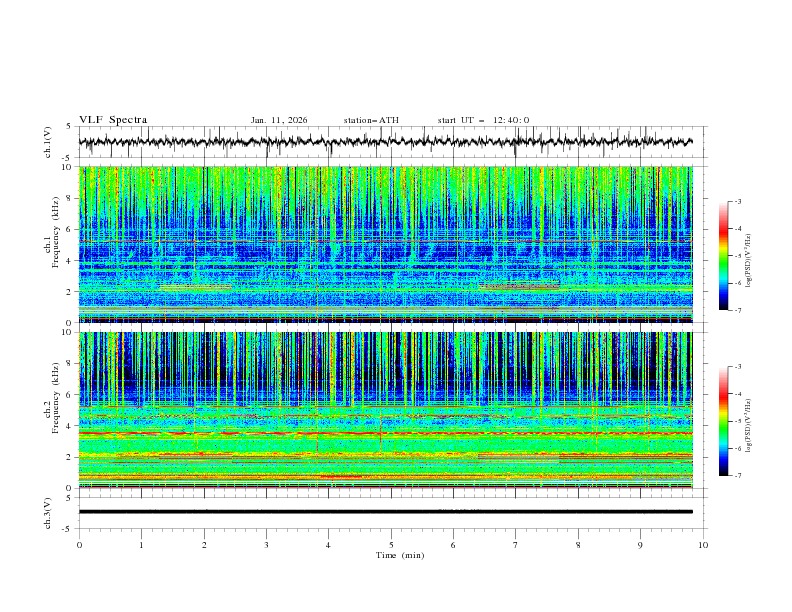
Task: Click the "ch.1(V)" waveform axis label
Action: coord(48,142)
